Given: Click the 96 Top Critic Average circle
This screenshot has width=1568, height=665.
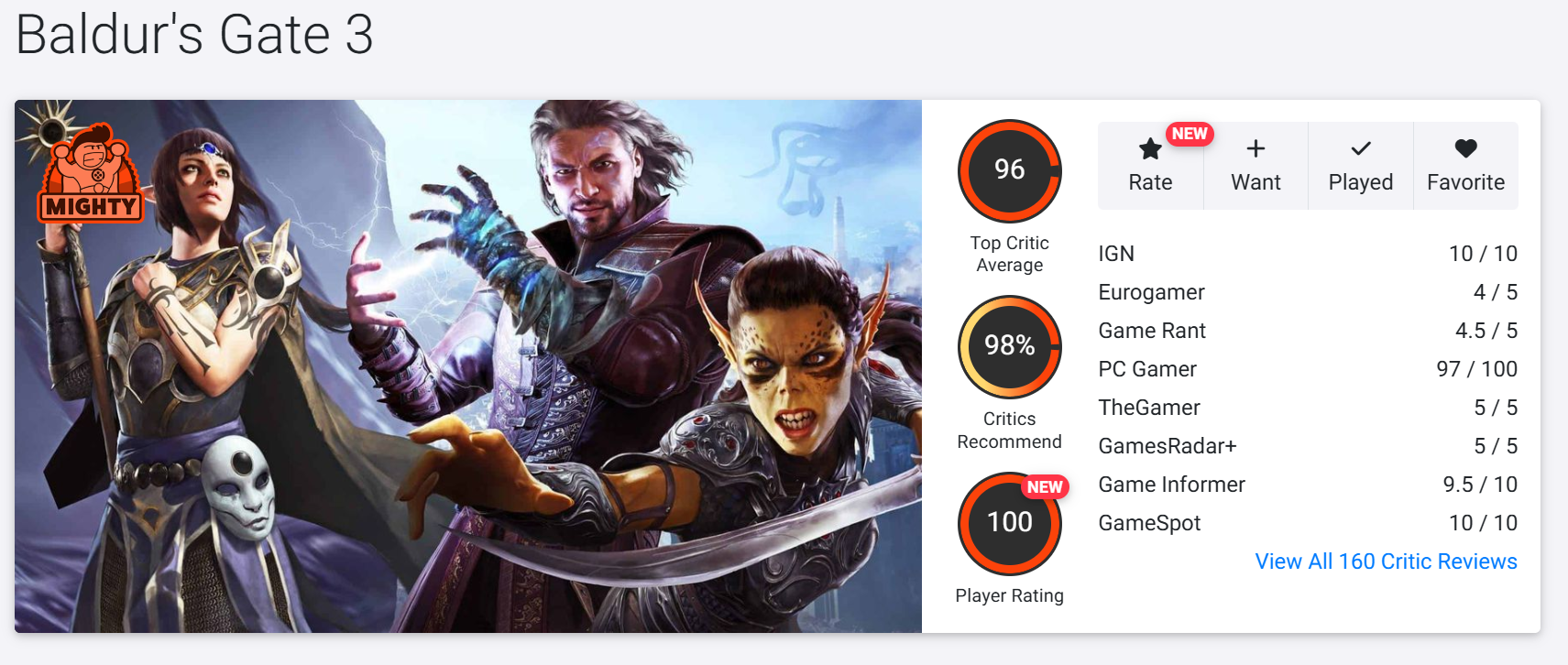Looking at the screenshot, I should (1010, 170).
